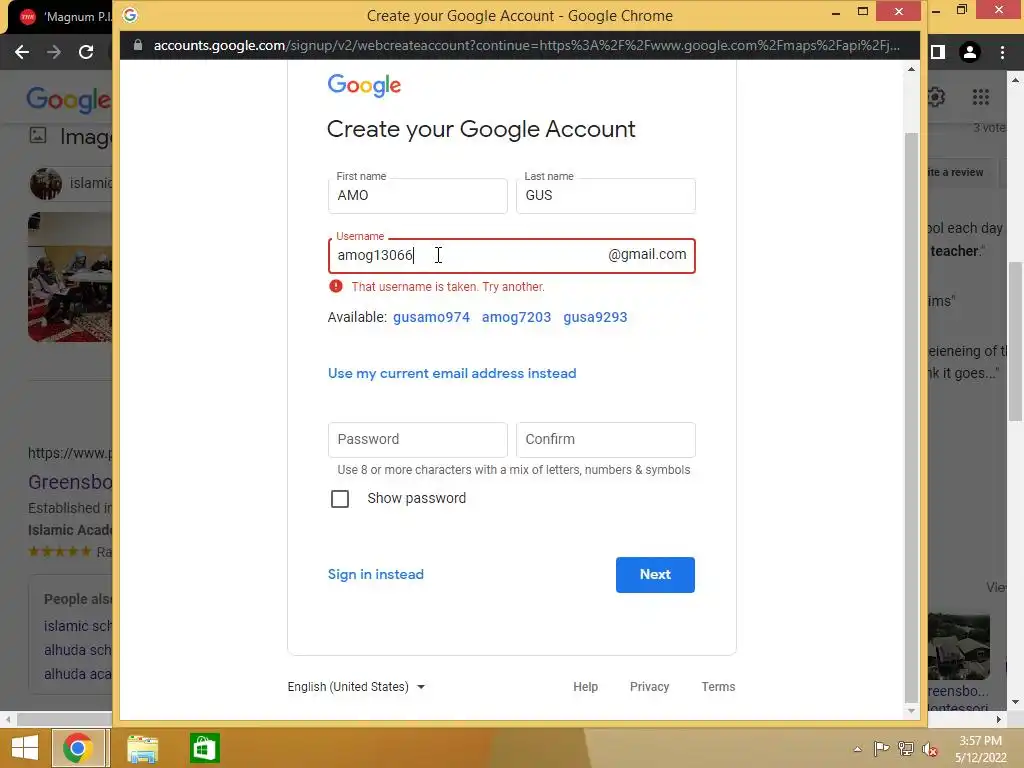This screenshot has width=1024, height=768.
Task: Open the English (United States) language dropdown
Action: click(x=357, y=686)
